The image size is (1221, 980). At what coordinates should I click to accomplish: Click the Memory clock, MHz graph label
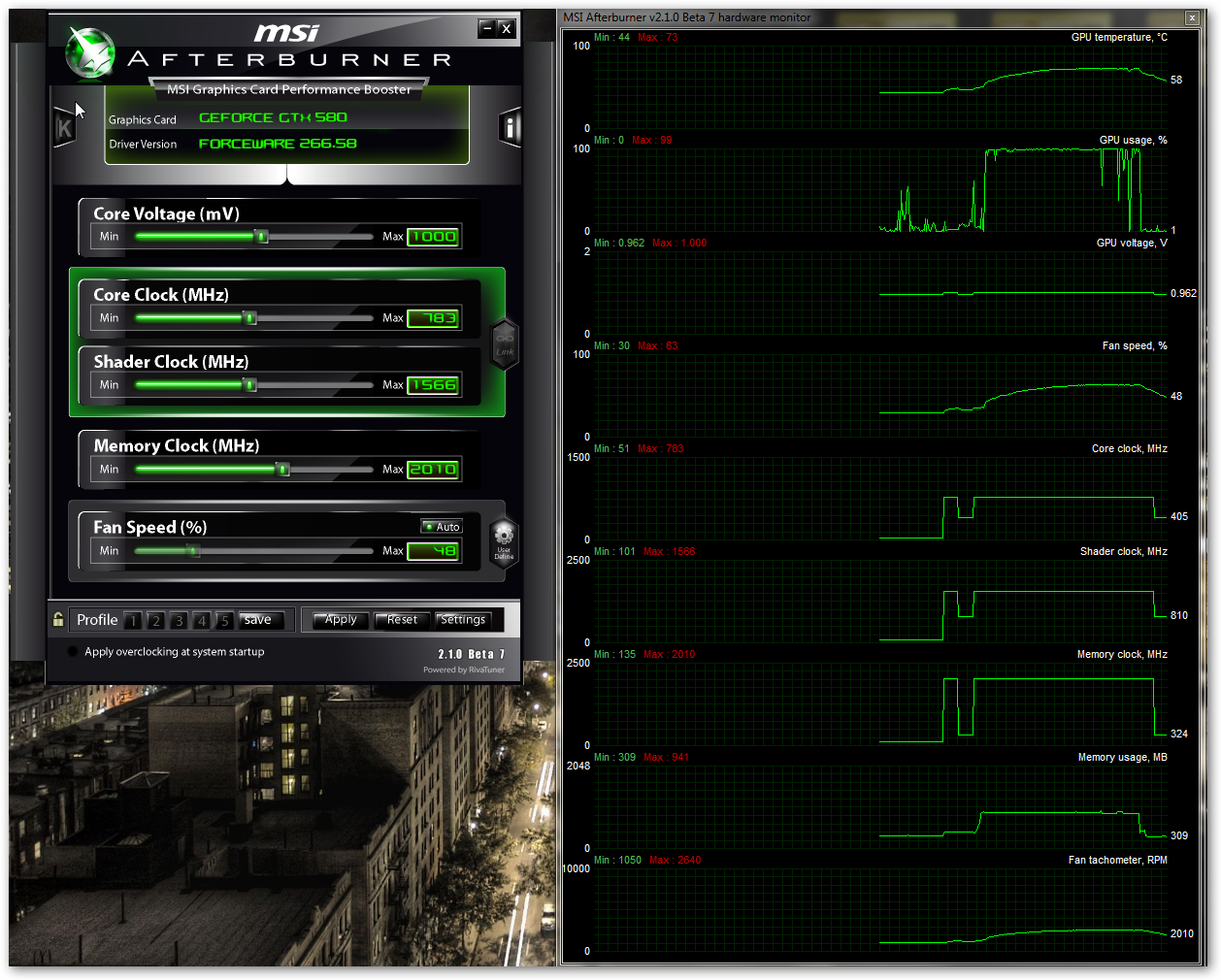pos(1122,654)
